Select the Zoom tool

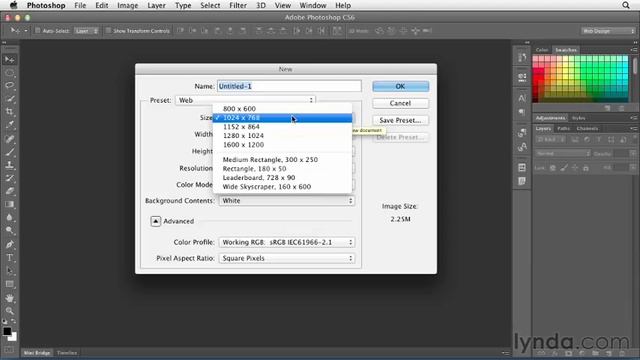(x=10, y=311)
